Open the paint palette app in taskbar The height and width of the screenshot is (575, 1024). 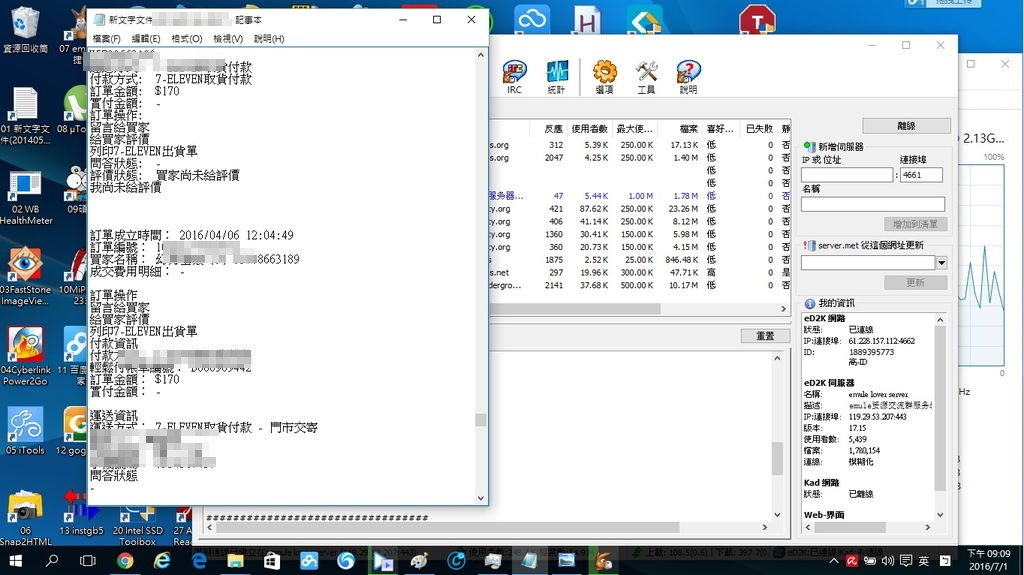[x=419, y=561]
